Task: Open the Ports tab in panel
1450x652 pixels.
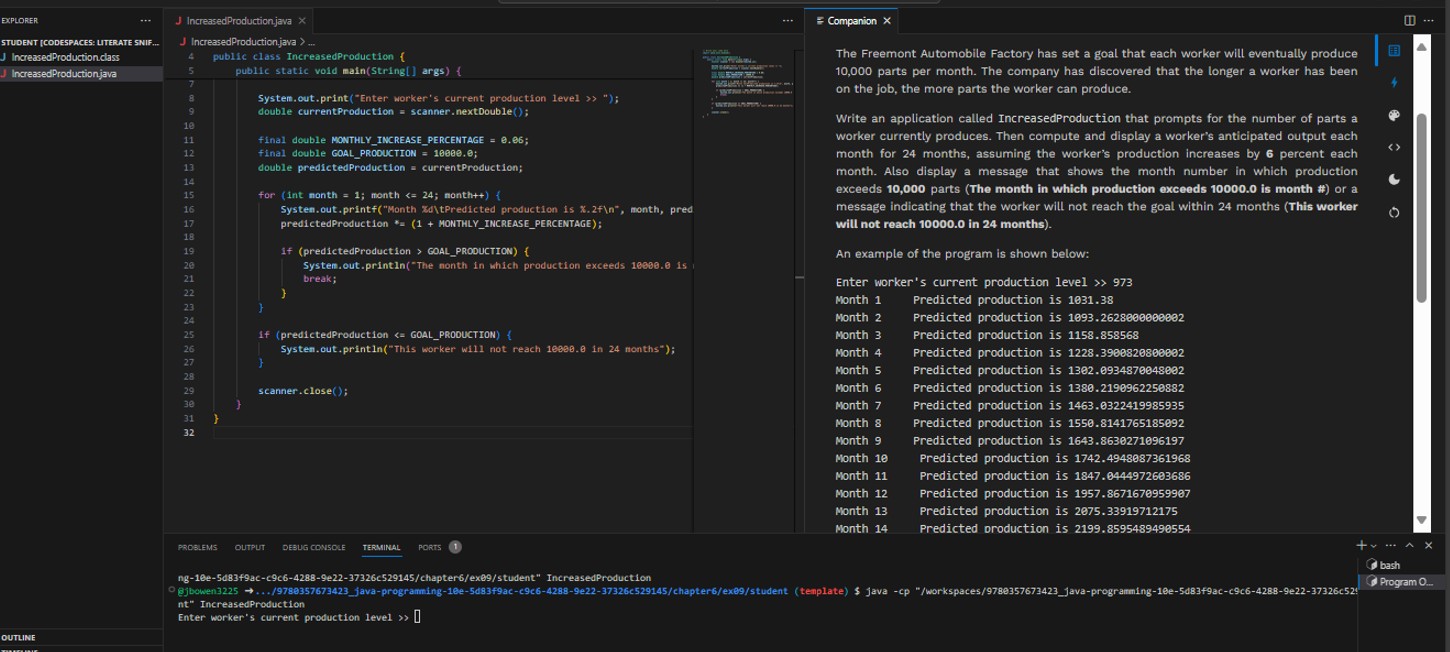Action: [430, 548]
